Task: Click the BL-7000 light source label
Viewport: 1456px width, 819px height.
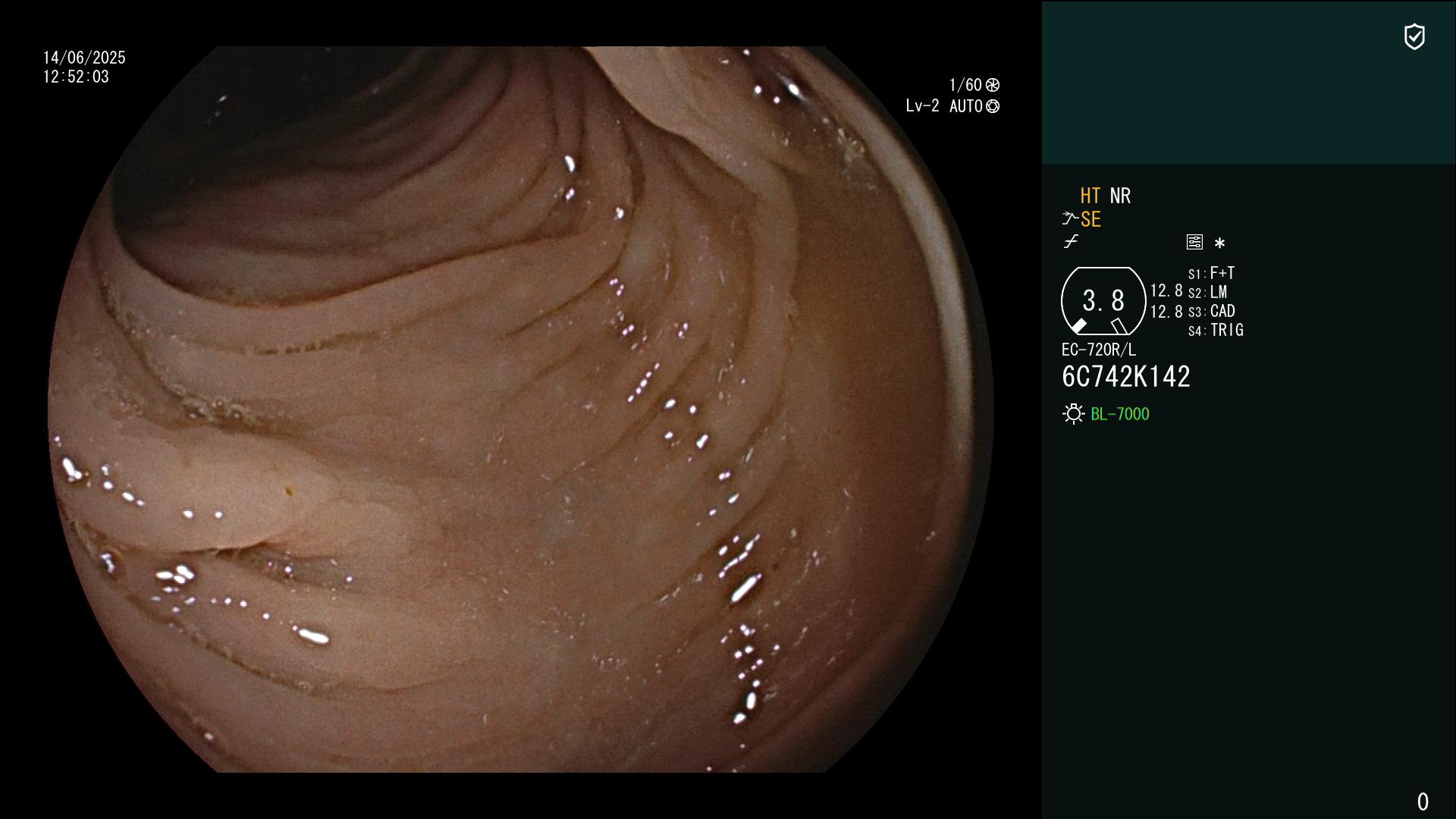Action: tap(1120, 414)
